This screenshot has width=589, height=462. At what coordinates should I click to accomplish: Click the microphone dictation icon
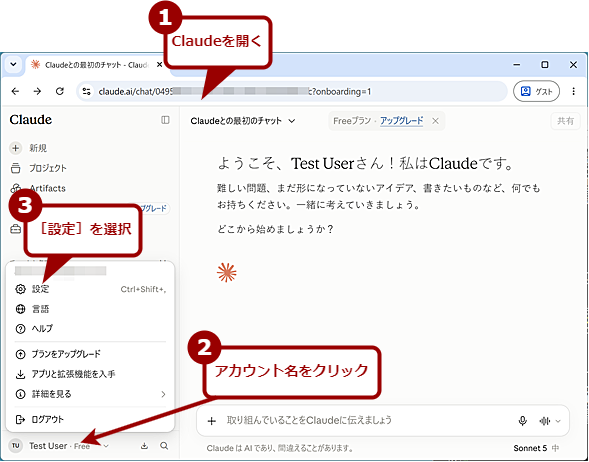(522, 421)
